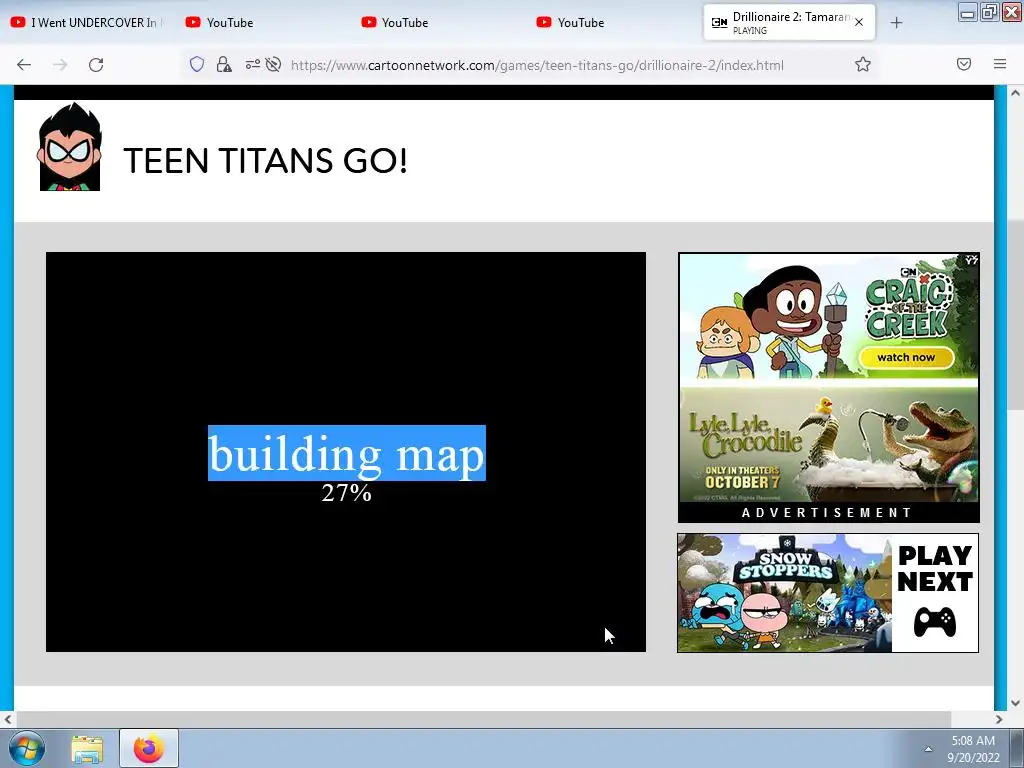Viewport: 1024px width, 768px height.
Task: Click the Firefox taskbar icon
Action: coord(149,748)
